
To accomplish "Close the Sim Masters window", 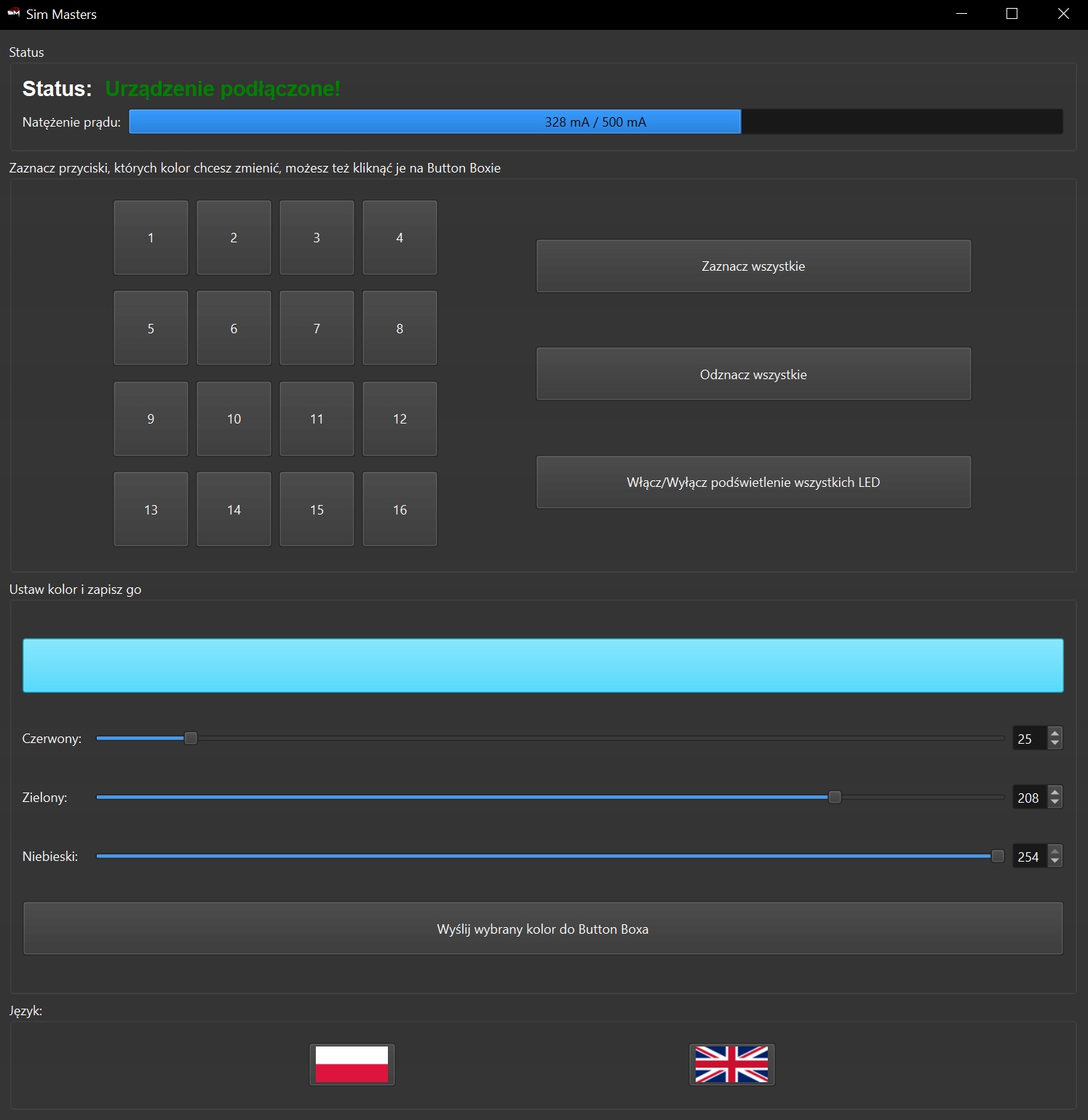I will [1063, 14].
